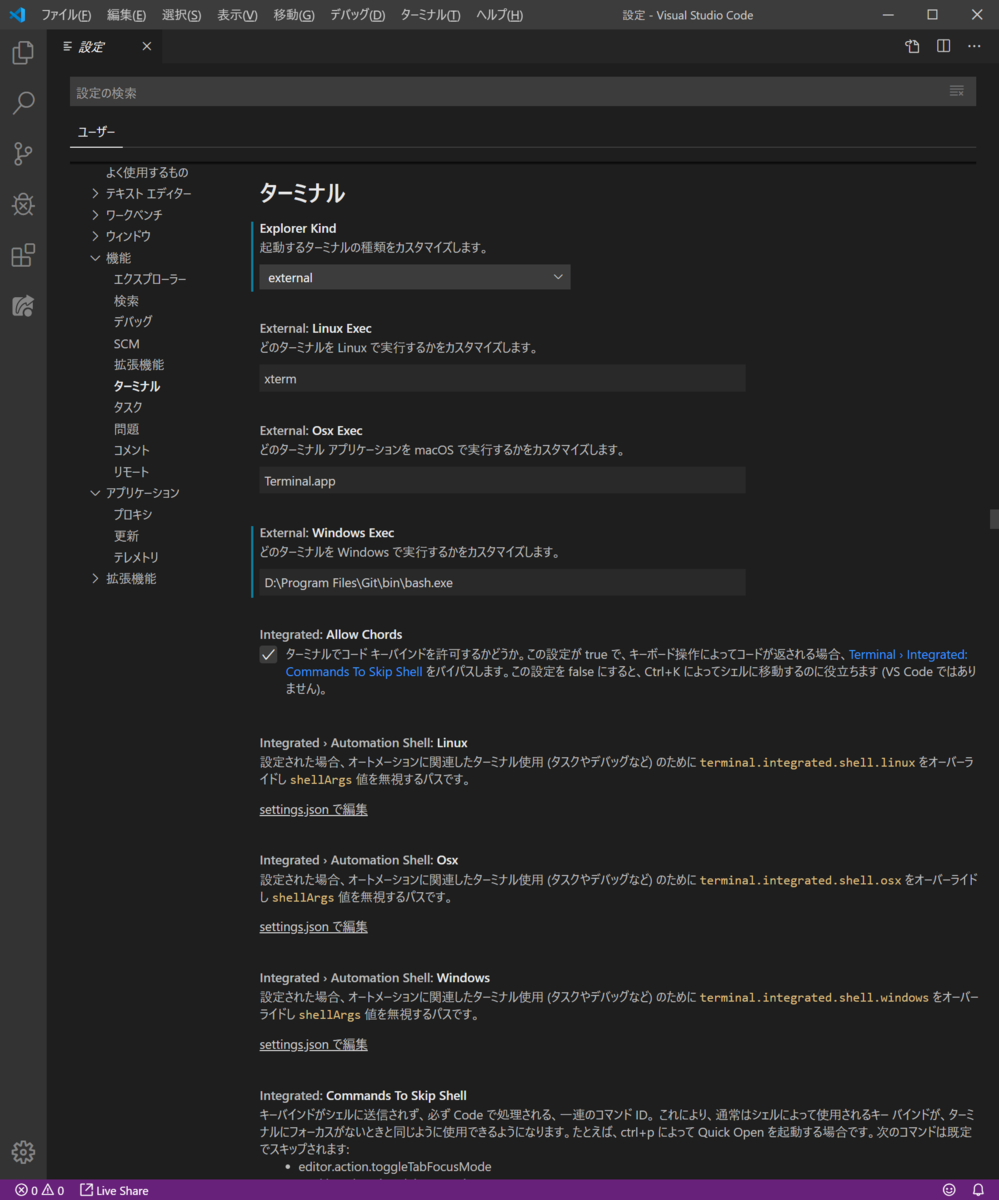
Task: Click the Osx Exec Terminal.app field
Action: [x=502, y=481]
